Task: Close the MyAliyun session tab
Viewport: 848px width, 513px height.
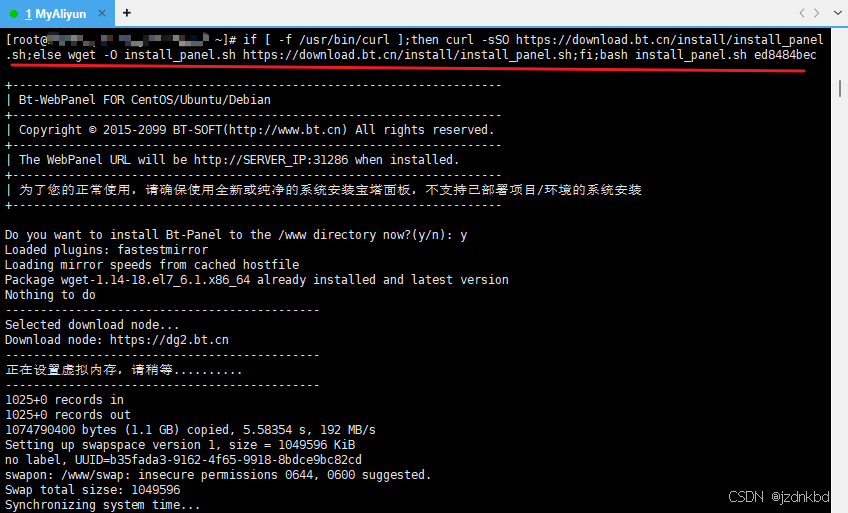Action: point(102,14)
